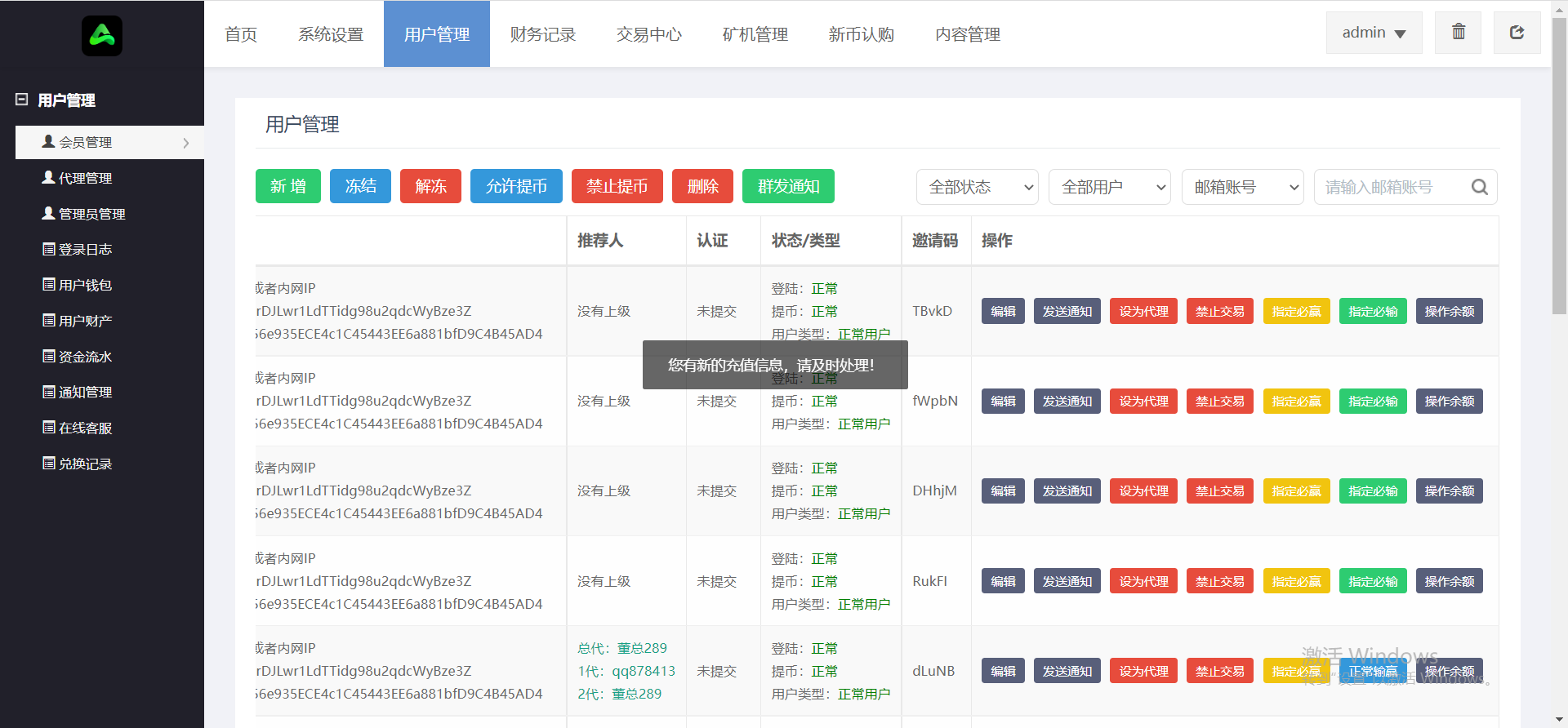1568x728 pixels.
Task: Click the 允许提币 button
Action: coord(516,186)
